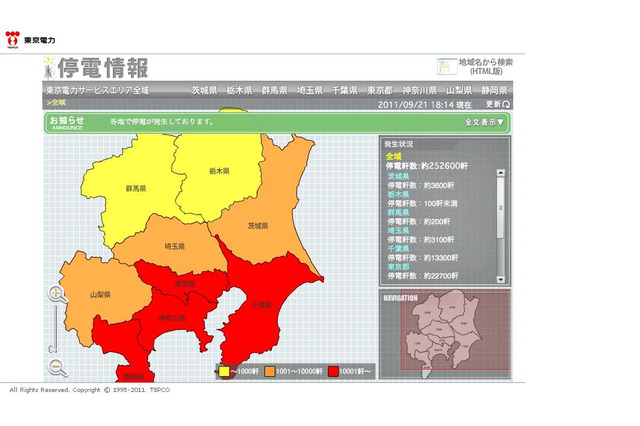
Task: Click 群馬県 link in status list
Action: [398, 212]
